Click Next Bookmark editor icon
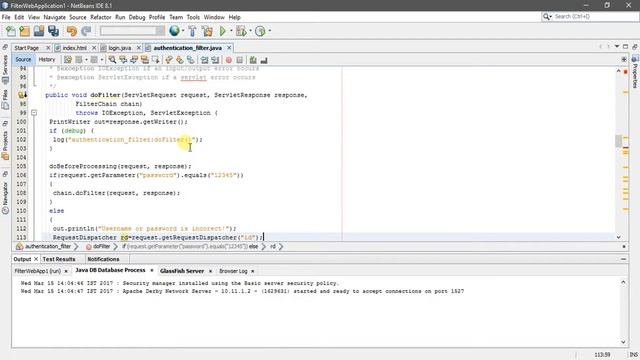640x360 pixels. click(x=180, y=60)
